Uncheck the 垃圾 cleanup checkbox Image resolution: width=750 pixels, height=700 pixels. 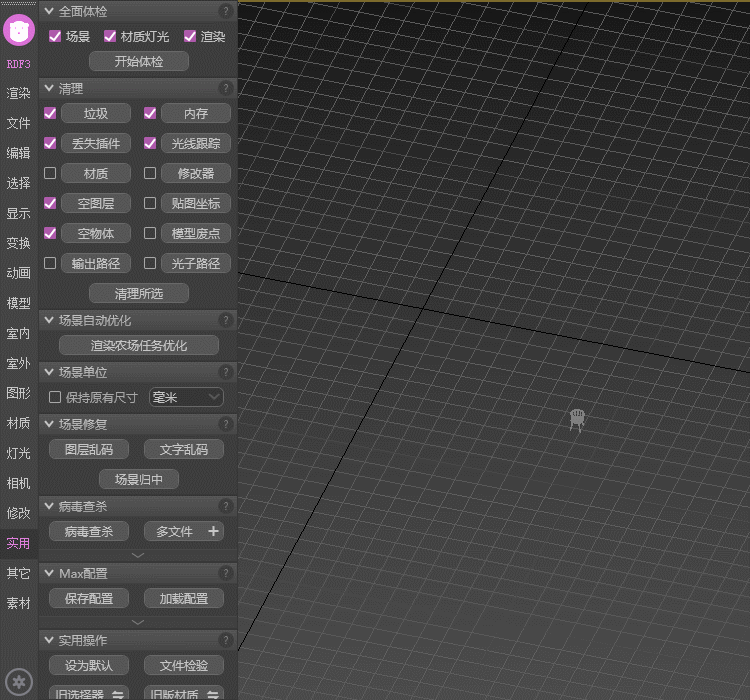(50, 113)
